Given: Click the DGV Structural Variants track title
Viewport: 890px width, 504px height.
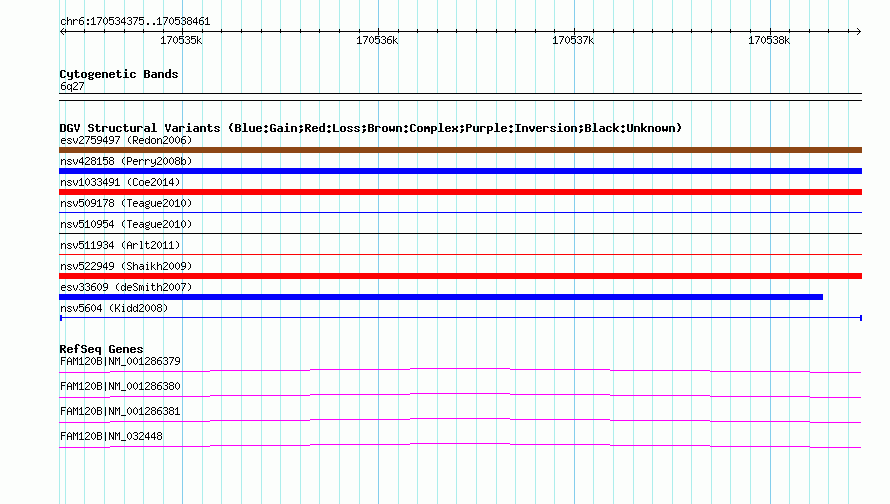Looking at the screenshot, I should 370,128.
